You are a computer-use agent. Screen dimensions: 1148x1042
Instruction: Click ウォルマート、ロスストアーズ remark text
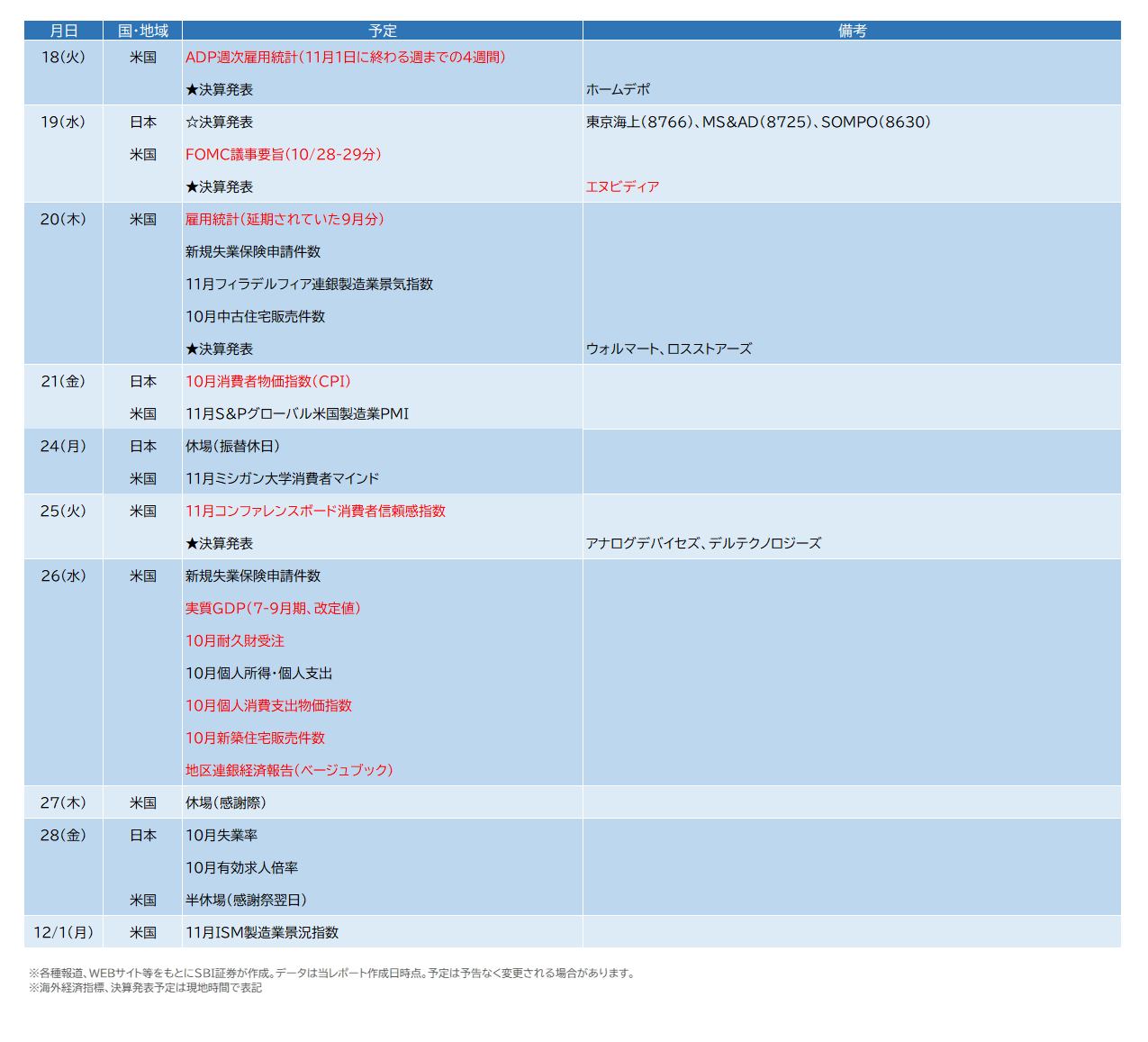pos(668,349)
